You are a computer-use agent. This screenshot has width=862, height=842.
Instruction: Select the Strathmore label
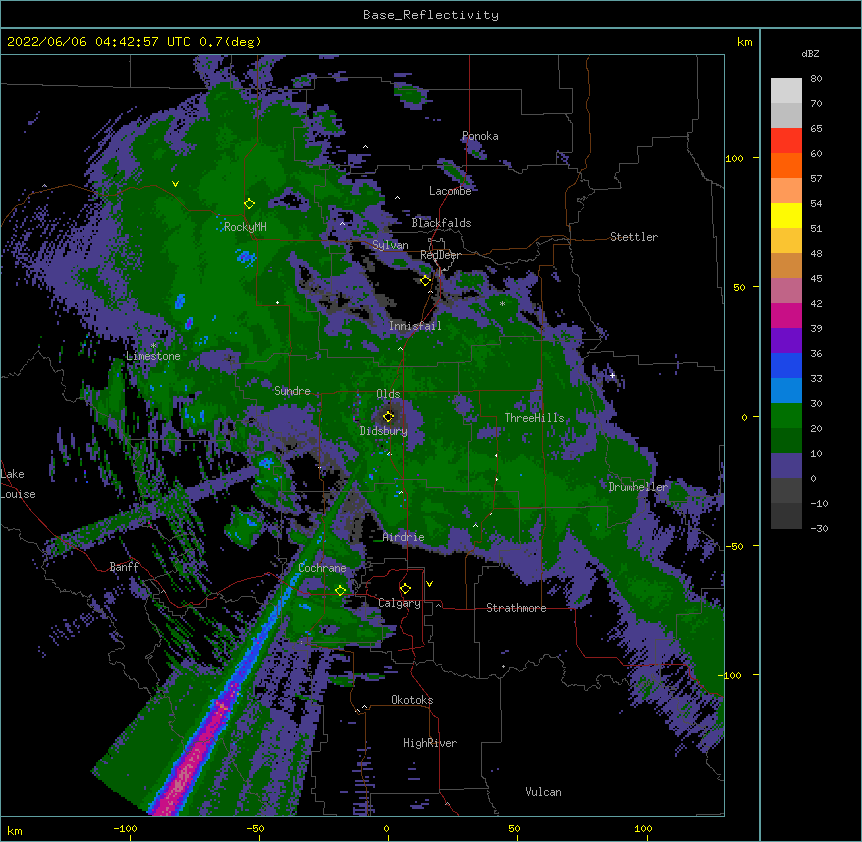[516, 608]
